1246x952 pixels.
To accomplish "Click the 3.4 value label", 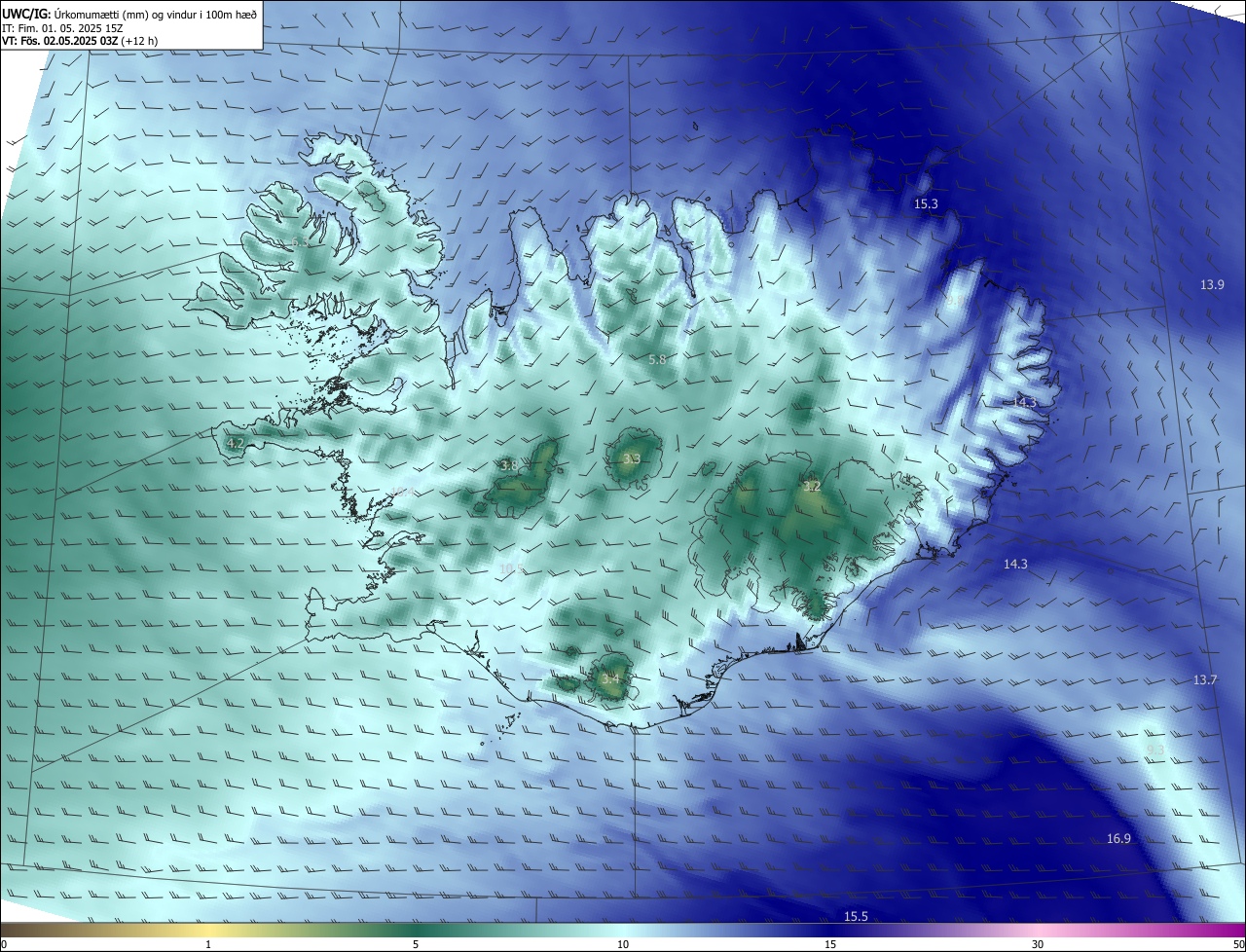I will tap(610, 677).
